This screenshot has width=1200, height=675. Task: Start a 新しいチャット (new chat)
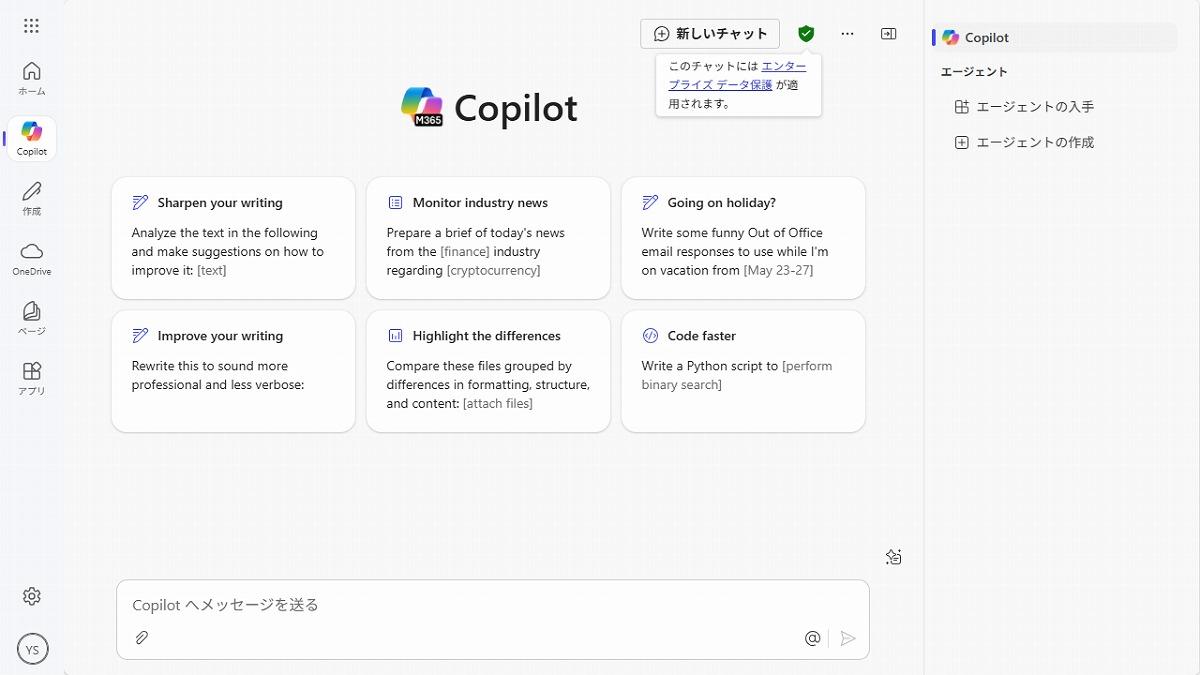(x=710, y=34)
